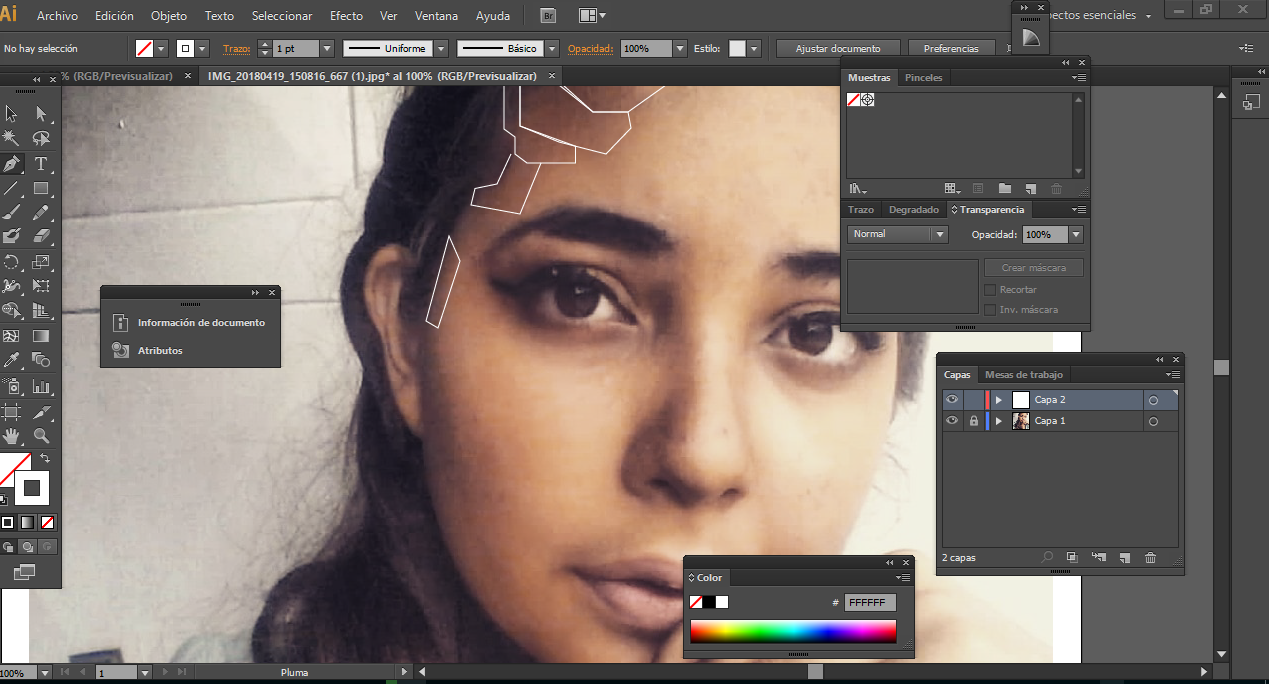1269x684 pixels.
Task: Select the Artboard tool
Action: (x=12, y=411)
